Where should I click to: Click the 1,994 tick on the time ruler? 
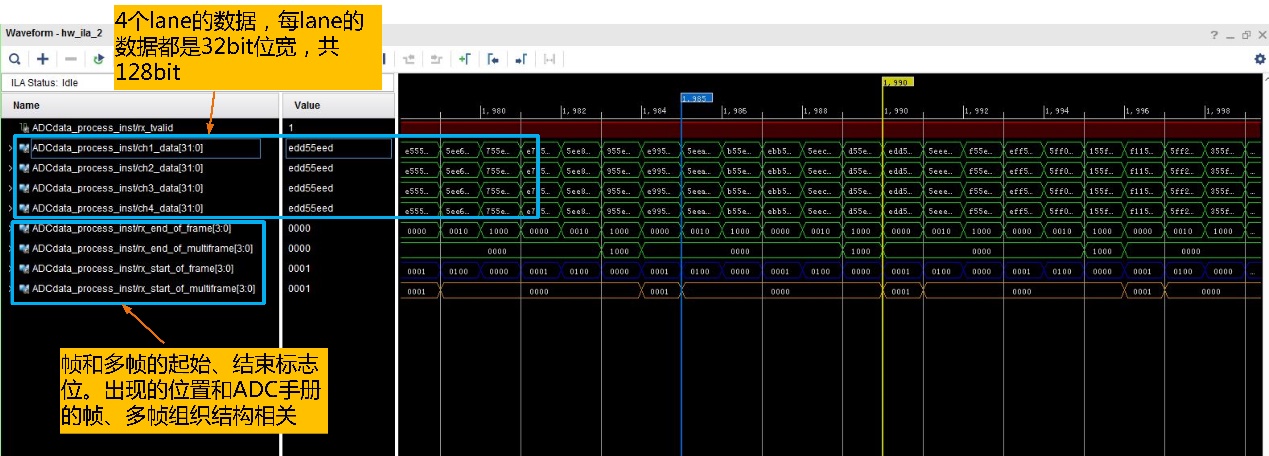1056,111
